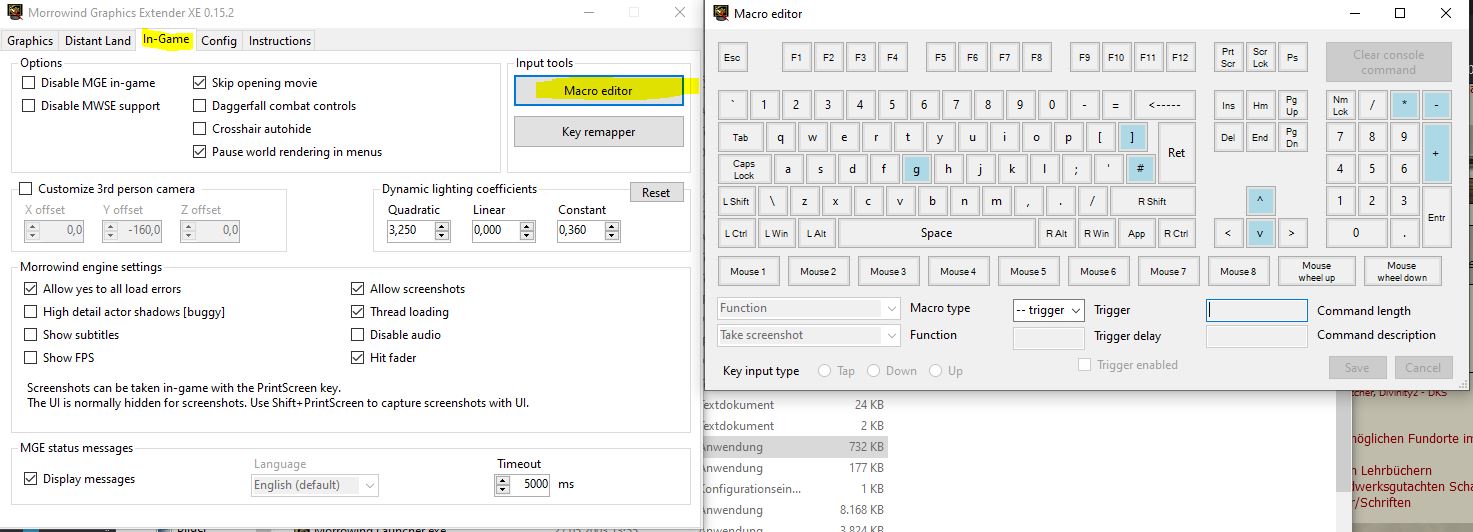Select the F12 key button
Image resolution: width=1473 pixels, height=532 pixels.
(1180, 58)
